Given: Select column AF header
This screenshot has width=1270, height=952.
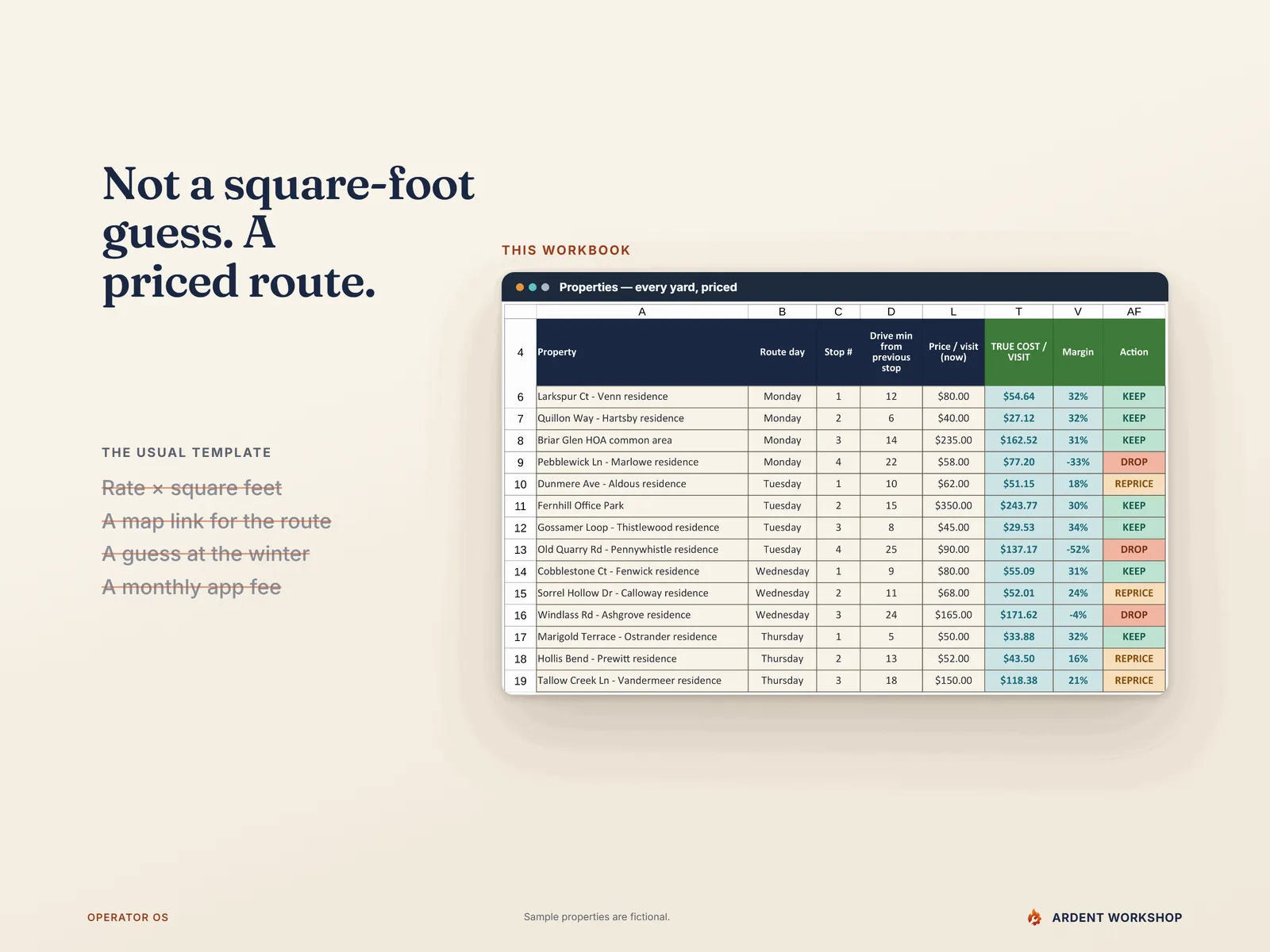Looking at the screenshot, I should (x=1133, y=312).
